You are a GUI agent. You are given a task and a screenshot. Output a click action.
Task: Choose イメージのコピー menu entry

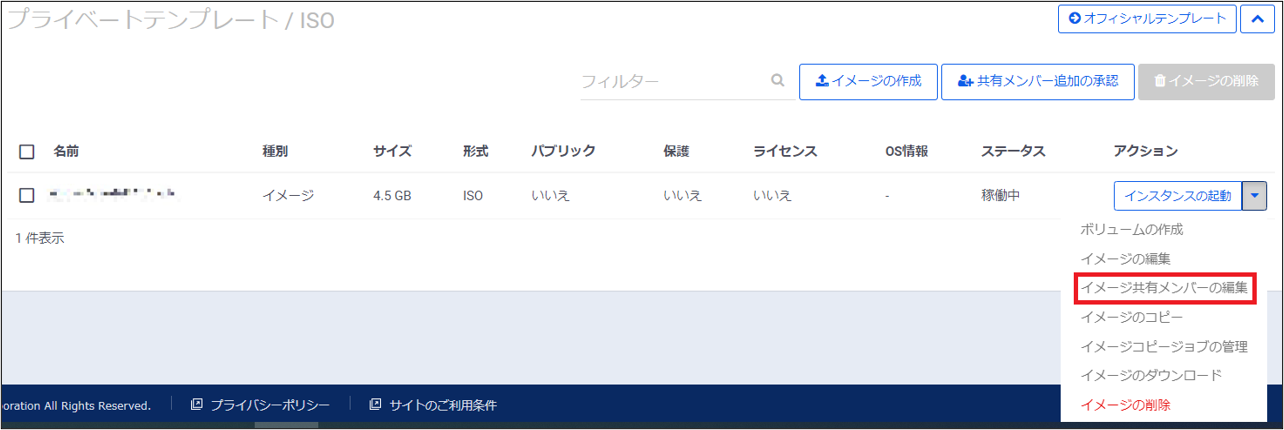(x=1131, y=317)
